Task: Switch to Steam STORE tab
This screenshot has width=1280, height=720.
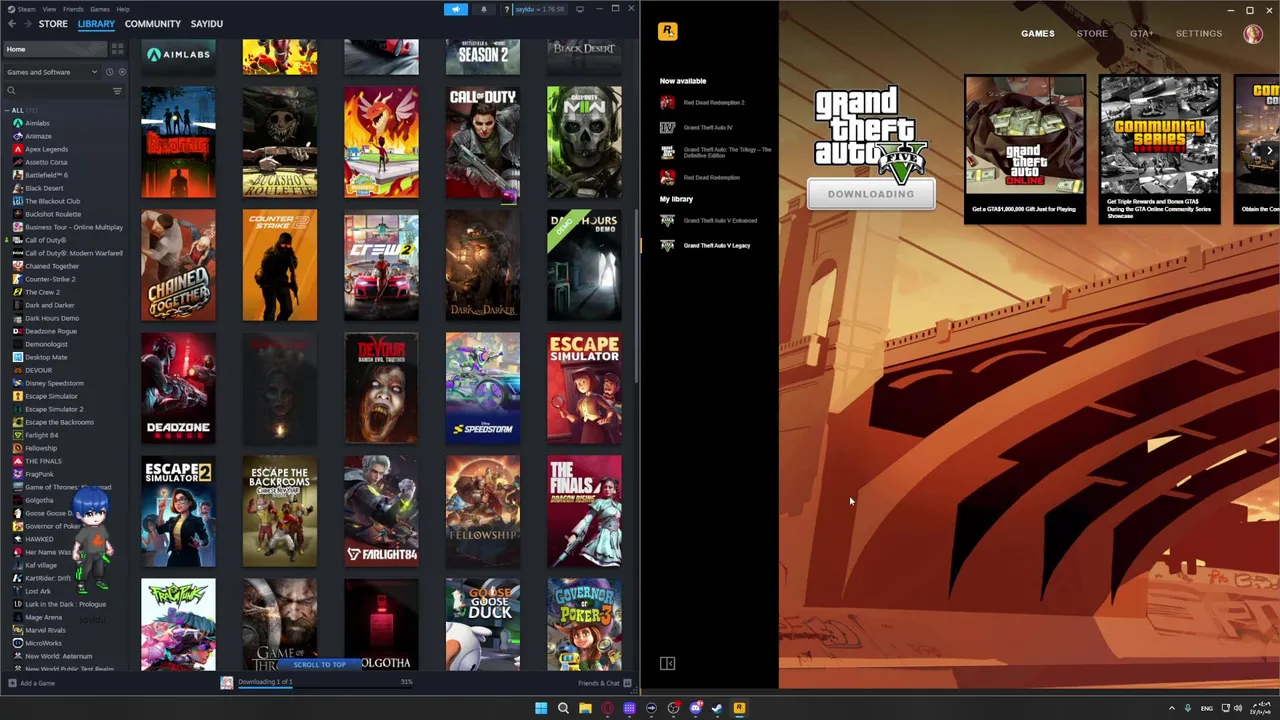Action: click(53, 24)
